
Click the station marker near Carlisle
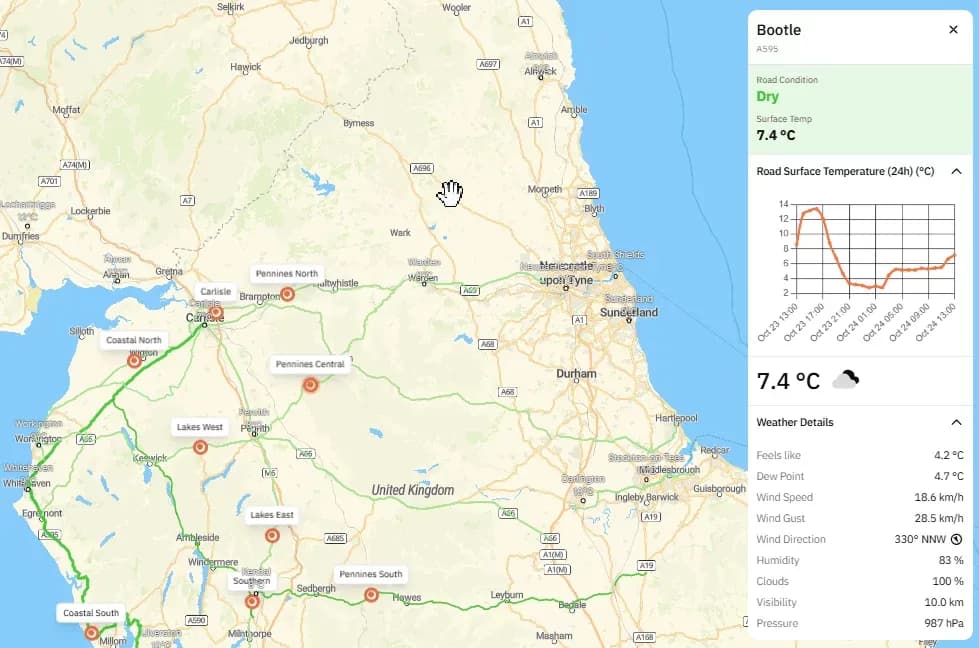(214, 312)
